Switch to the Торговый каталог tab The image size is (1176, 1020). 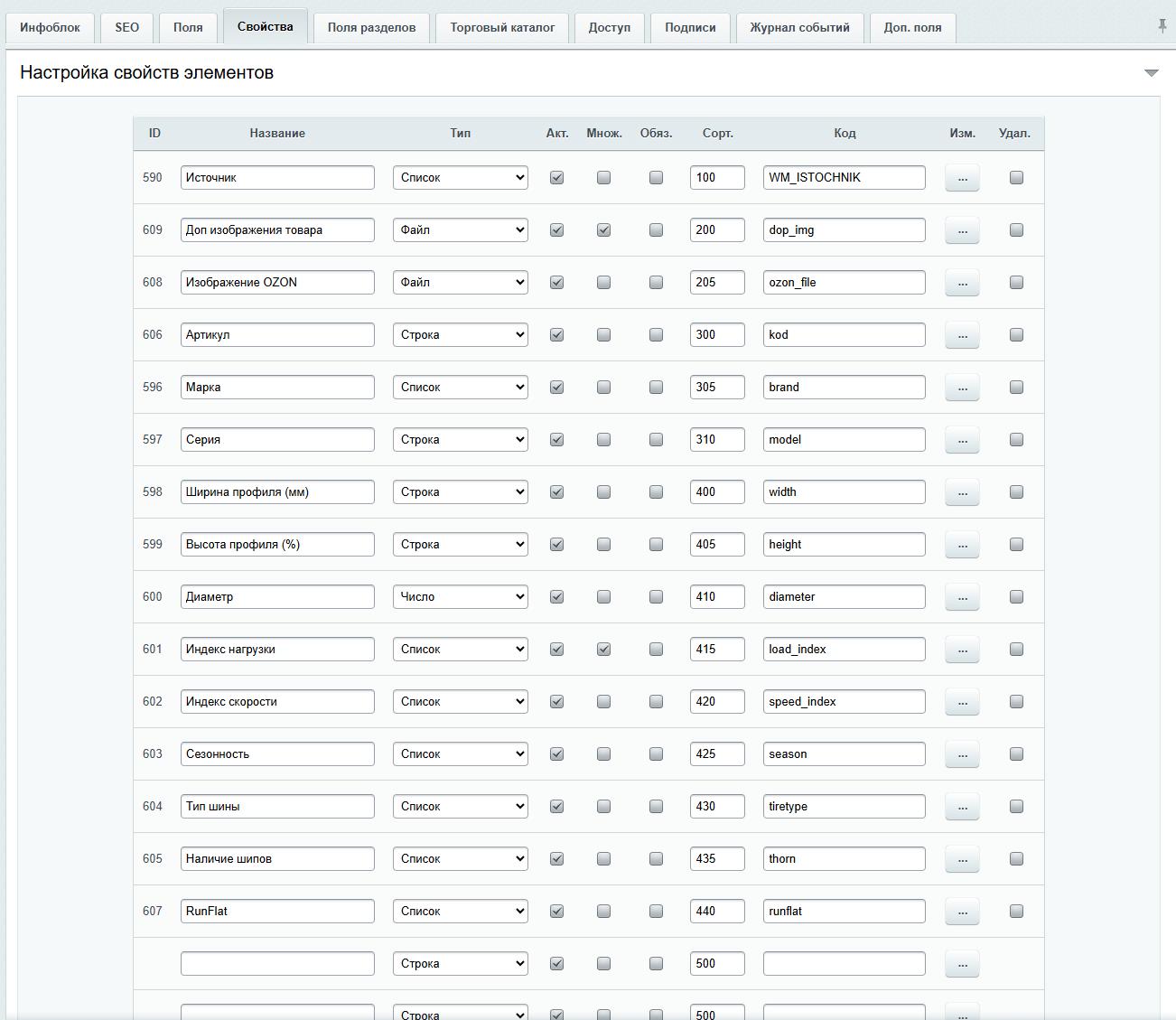point(502,28)
